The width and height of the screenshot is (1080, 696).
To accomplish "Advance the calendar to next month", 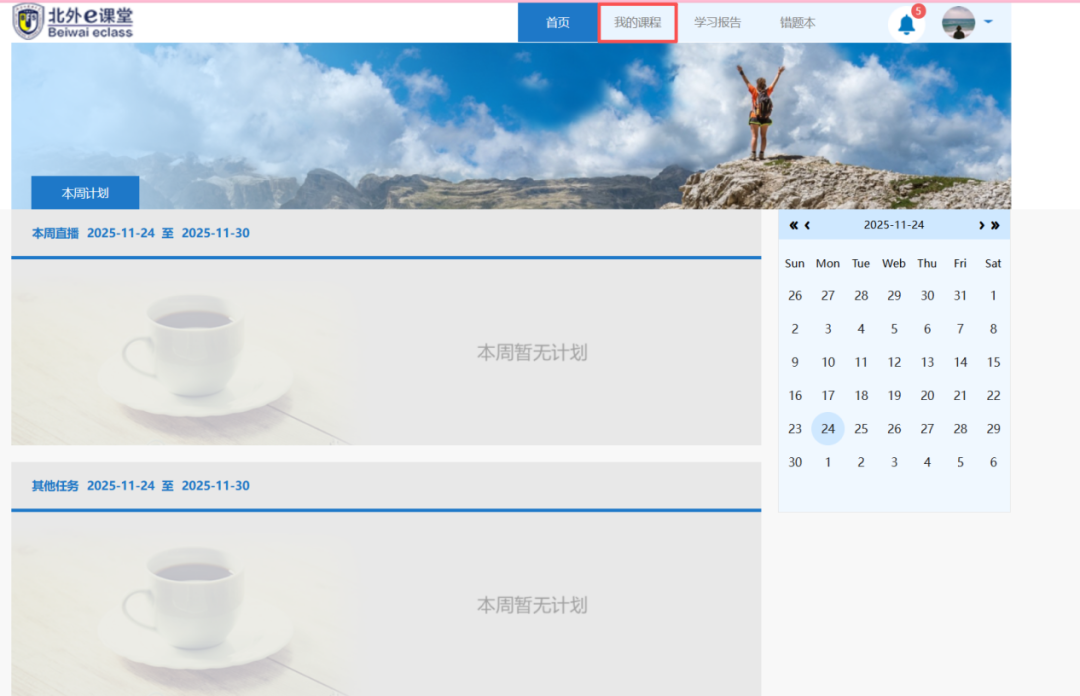I will coord(982,225).
